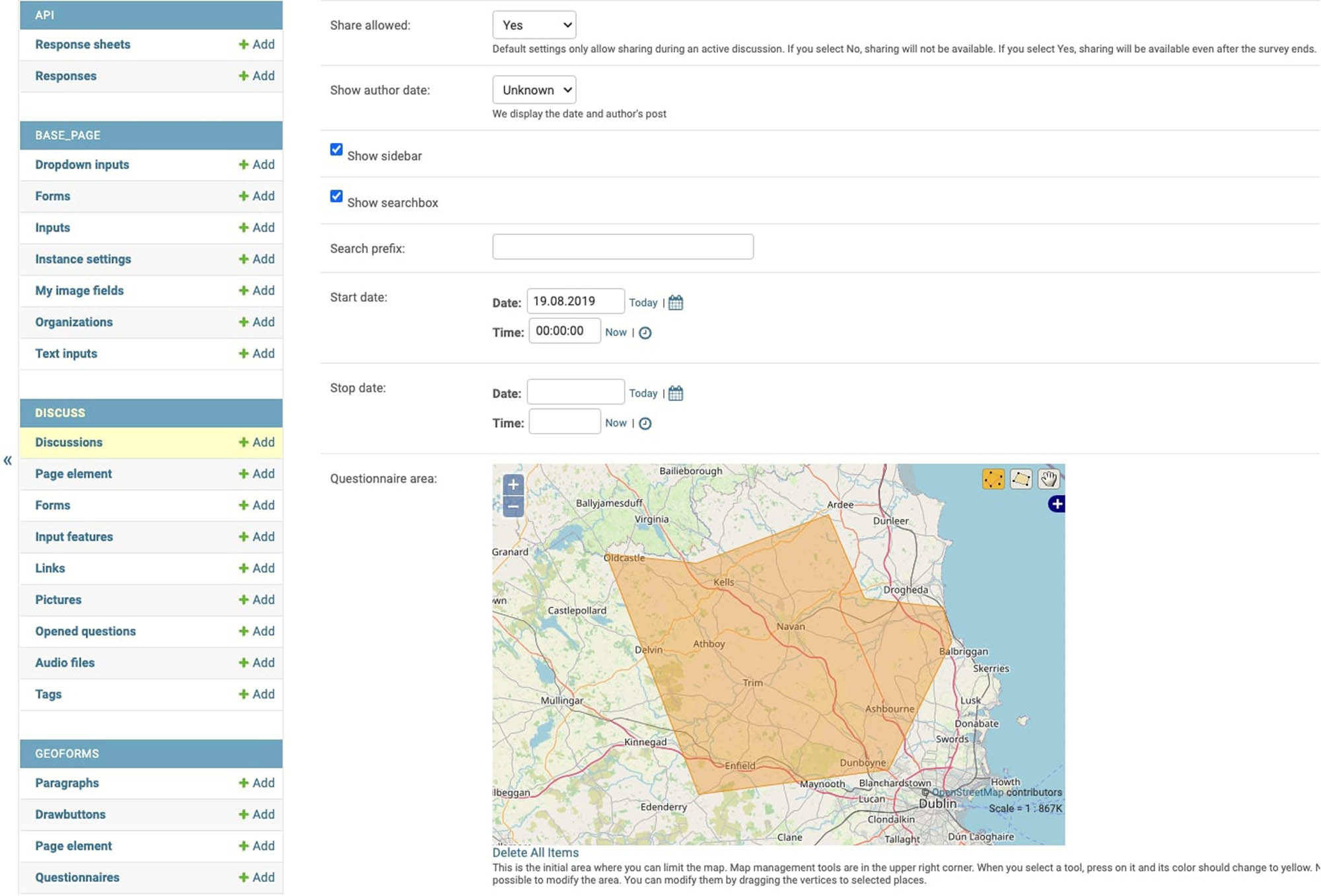The height and width of the screenshot is (896, 1321).
Task: Toggle the Show searchbox checkbox
Action: pos(336,196)
